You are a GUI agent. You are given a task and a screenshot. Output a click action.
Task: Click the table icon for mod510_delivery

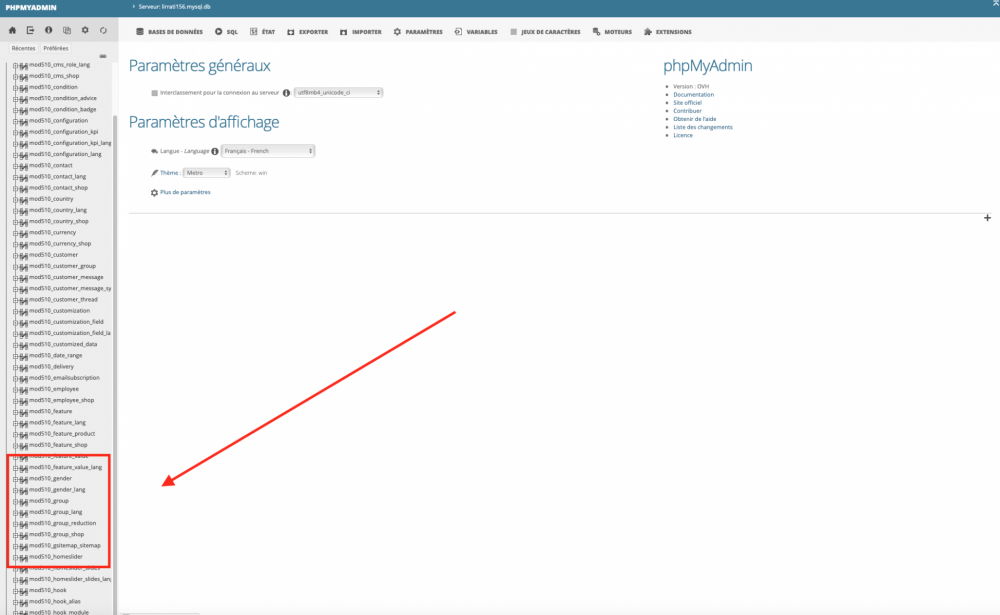click(24, 367)
